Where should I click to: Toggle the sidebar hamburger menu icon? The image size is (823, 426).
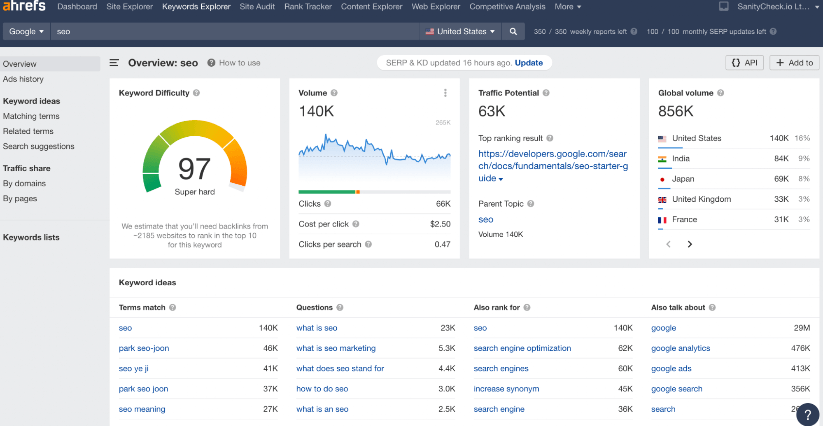(x=115, y=63)
